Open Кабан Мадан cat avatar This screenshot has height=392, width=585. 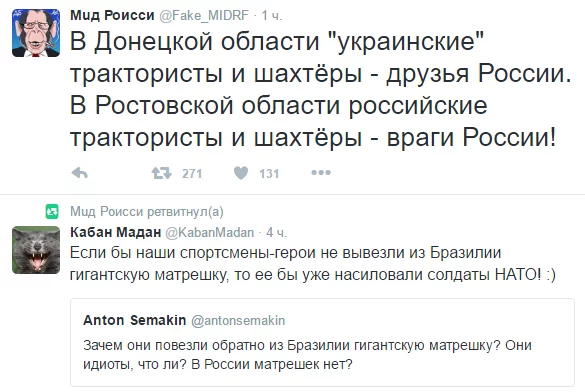[36, 250]
